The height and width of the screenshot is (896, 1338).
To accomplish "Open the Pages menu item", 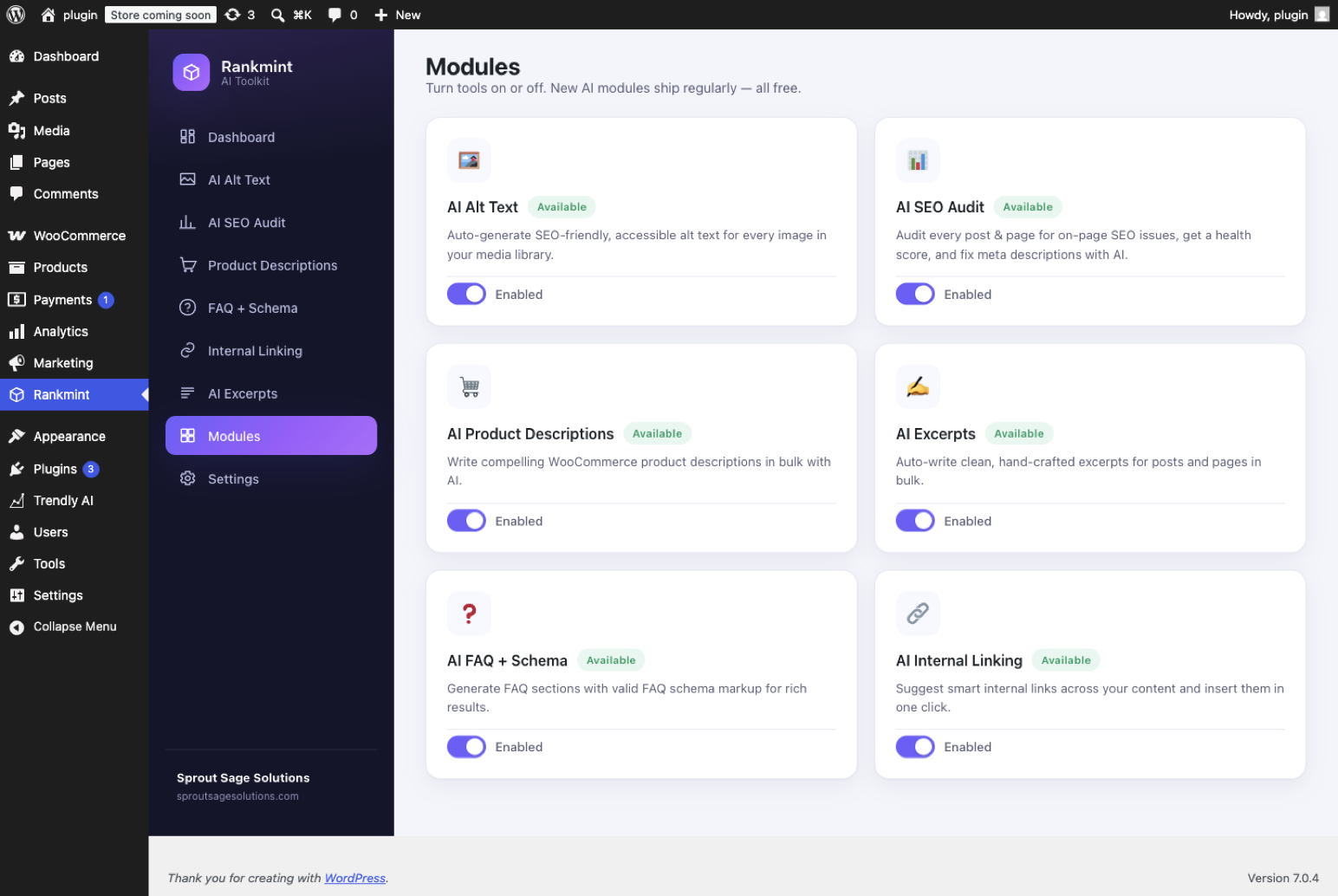I will [74, 162].
